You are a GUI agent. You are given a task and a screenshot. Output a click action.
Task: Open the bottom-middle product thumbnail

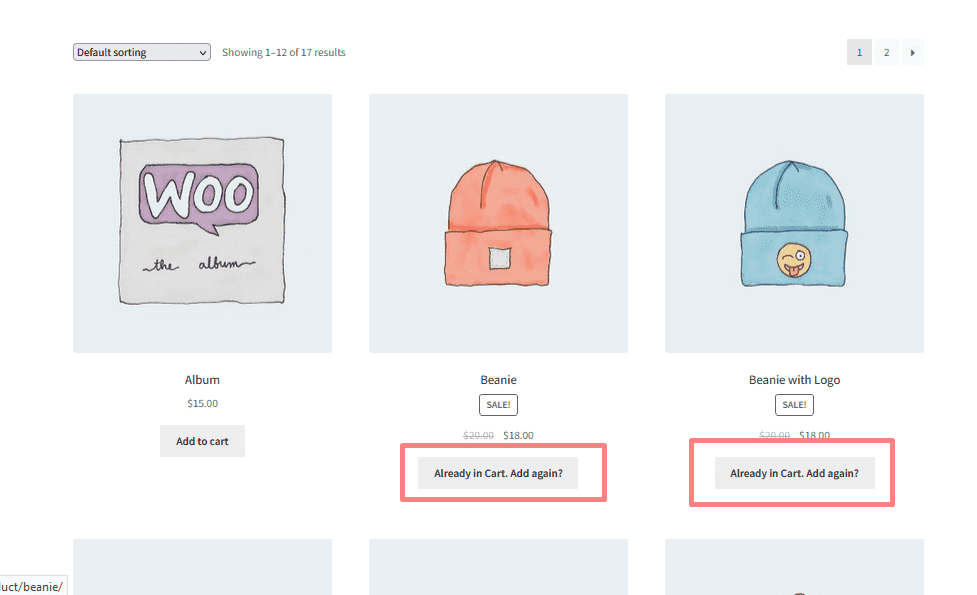coord(498,570)
